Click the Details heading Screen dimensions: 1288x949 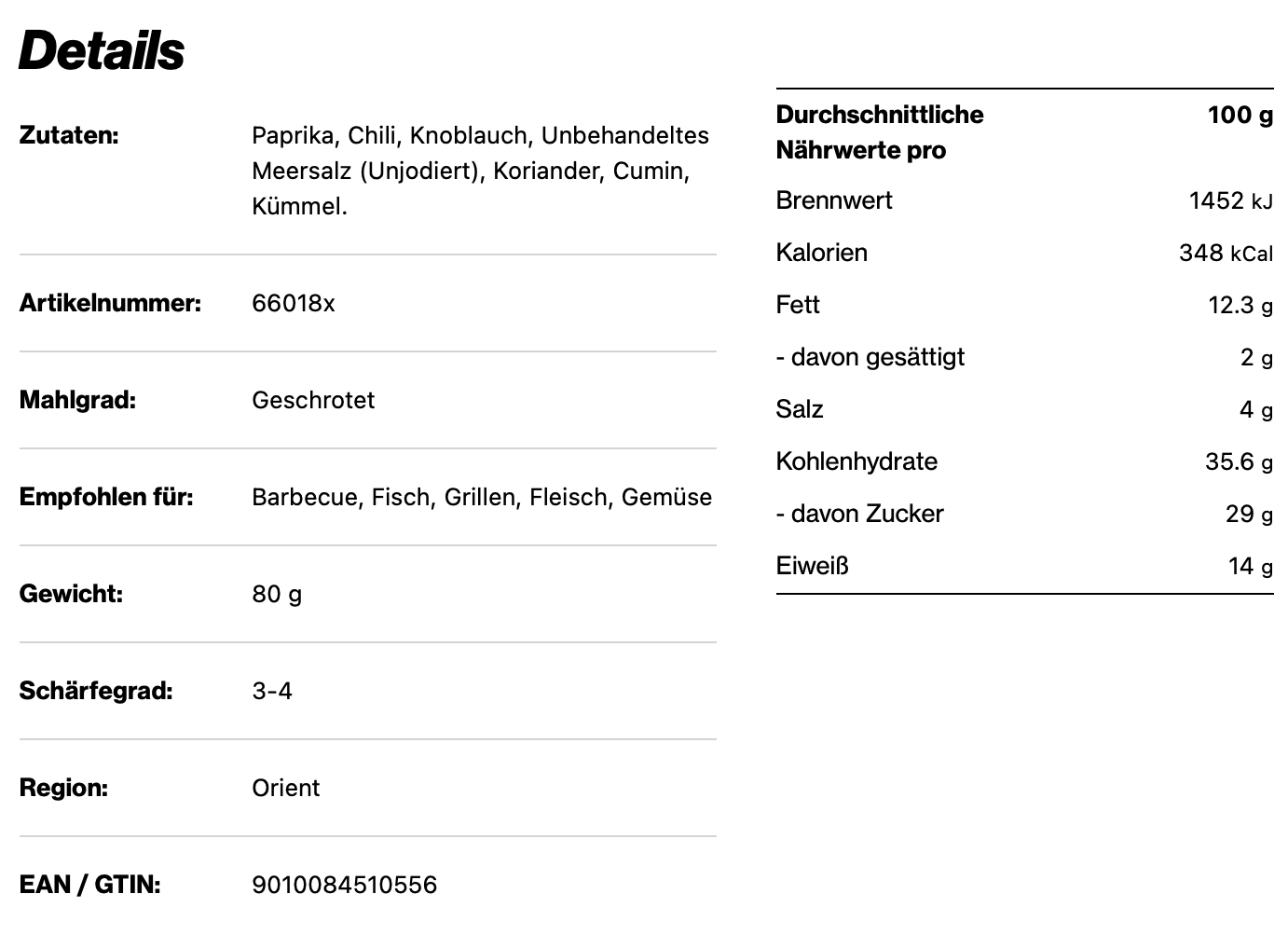pyautogui.click(x=102, y=50)
